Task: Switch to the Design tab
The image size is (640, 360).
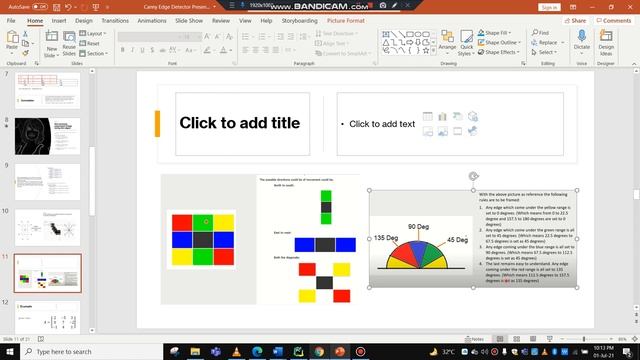Action: (84, 20)
